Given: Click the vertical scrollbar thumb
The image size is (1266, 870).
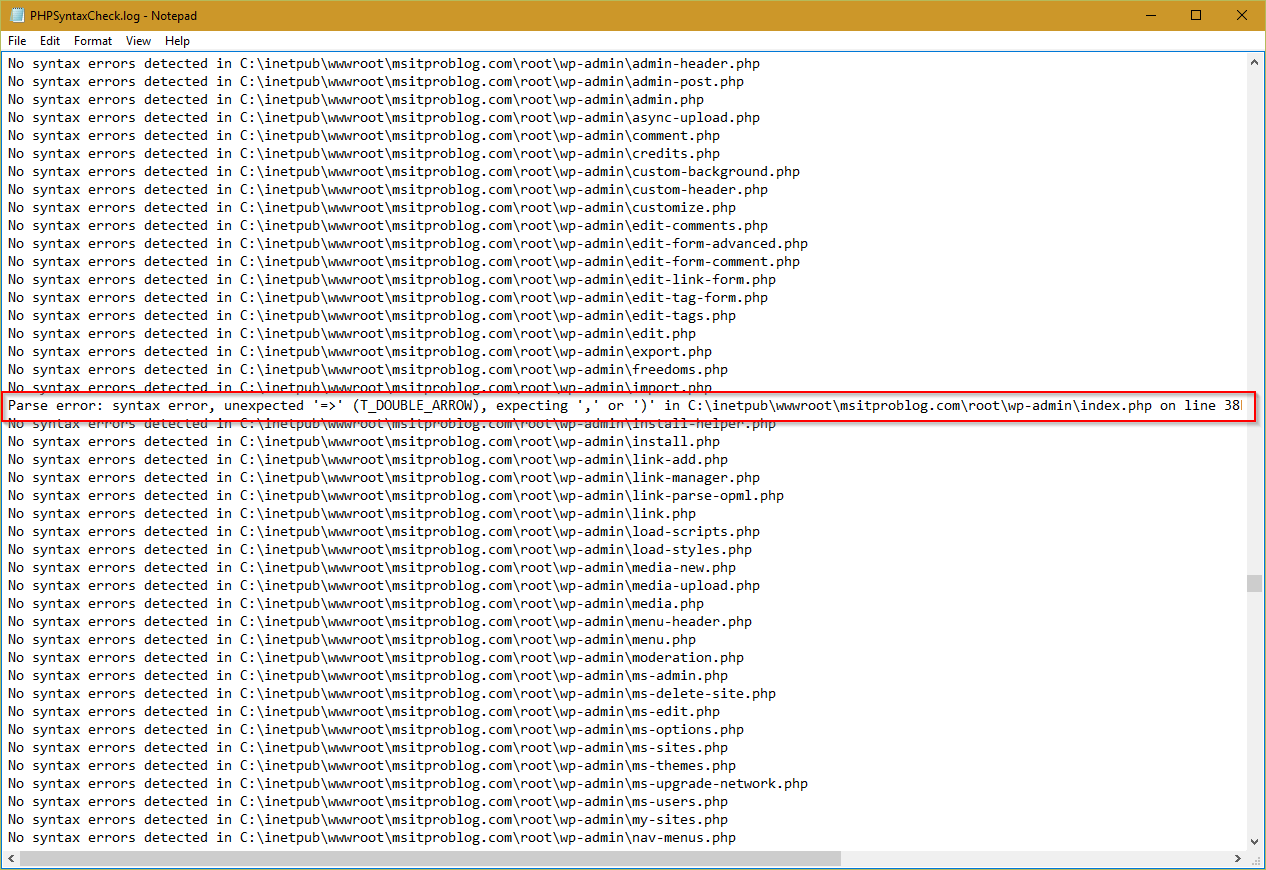Looking at the screenshot, I should click(1254, 582).
